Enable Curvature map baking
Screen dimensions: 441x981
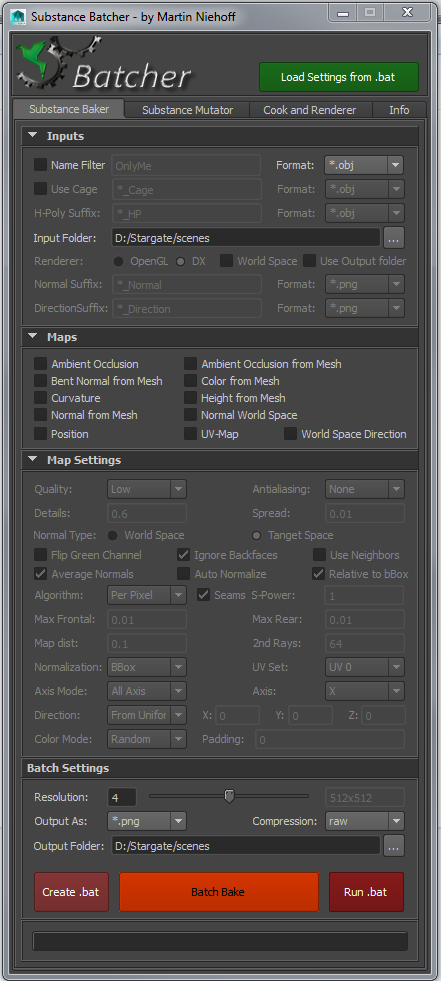point(41,398)
